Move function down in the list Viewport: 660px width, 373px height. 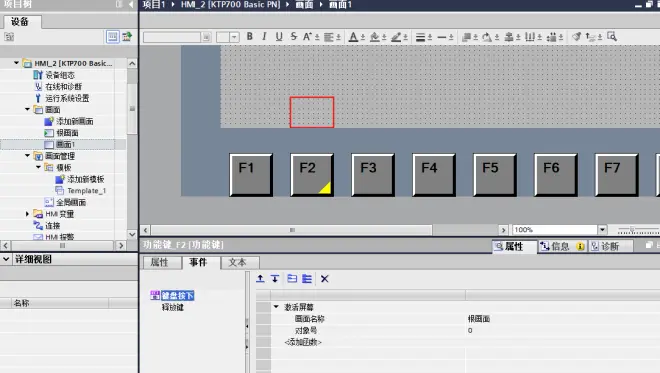(x=275, y=279)
